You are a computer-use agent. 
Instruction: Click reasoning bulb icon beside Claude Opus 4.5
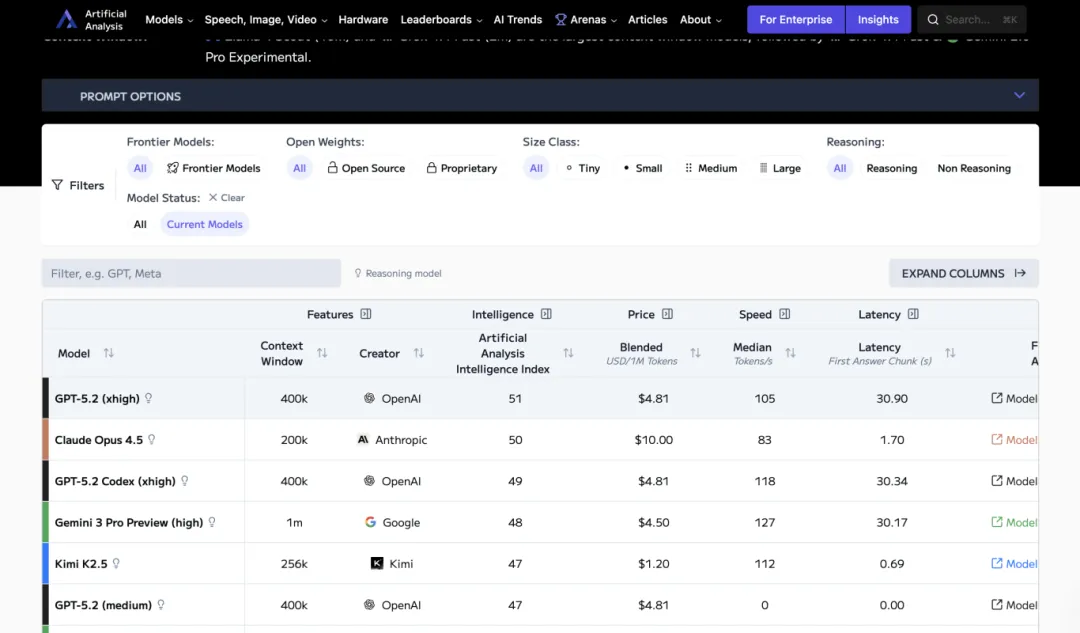(152, 439)
